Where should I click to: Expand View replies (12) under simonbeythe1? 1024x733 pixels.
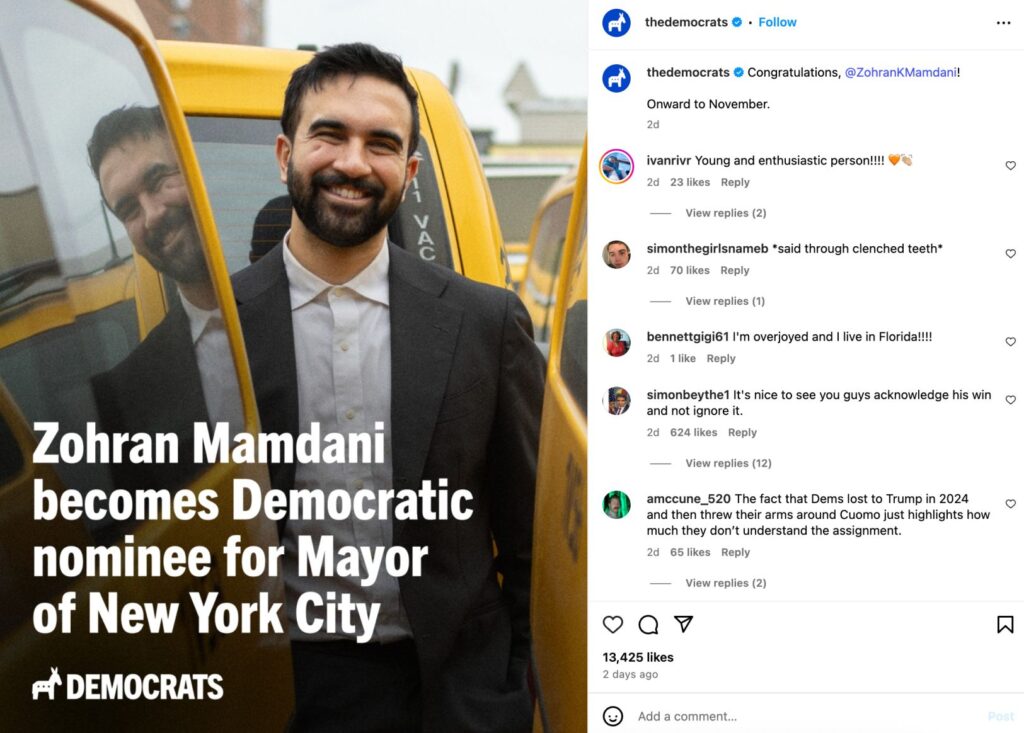coord(728,463)
